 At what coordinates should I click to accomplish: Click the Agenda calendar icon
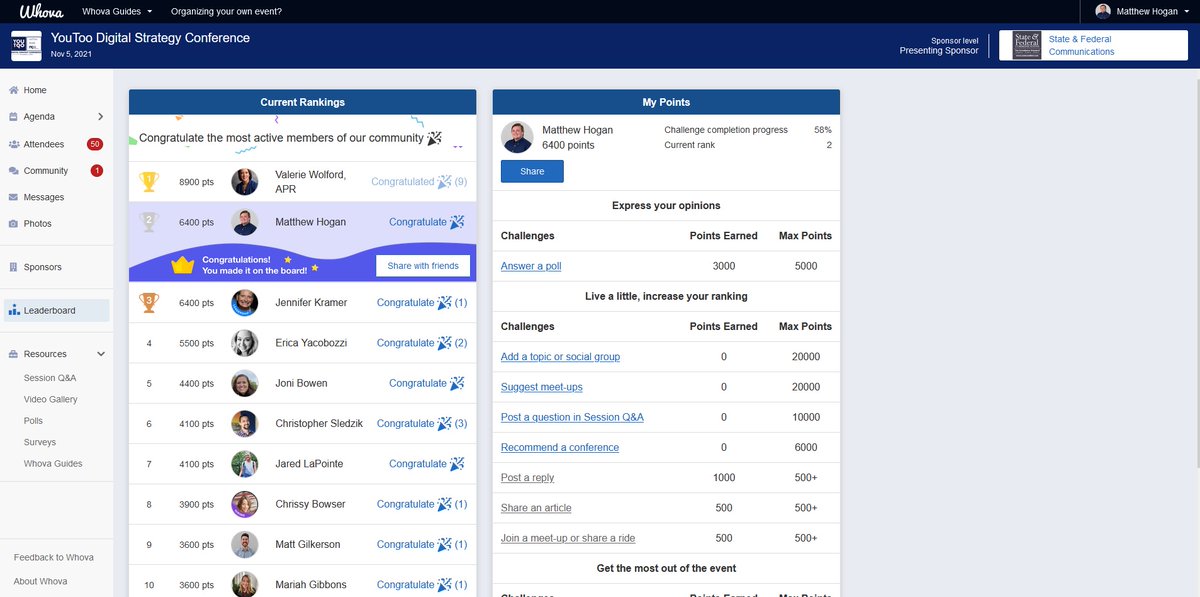pos(13,117)
